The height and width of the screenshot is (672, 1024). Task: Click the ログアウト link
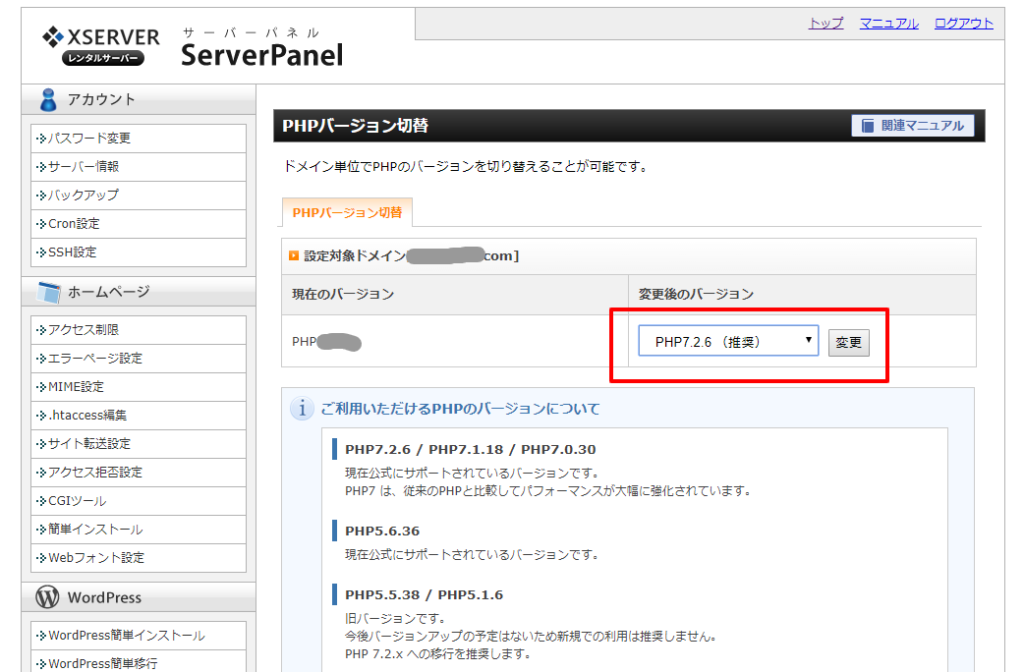click(x=963, y=24)
